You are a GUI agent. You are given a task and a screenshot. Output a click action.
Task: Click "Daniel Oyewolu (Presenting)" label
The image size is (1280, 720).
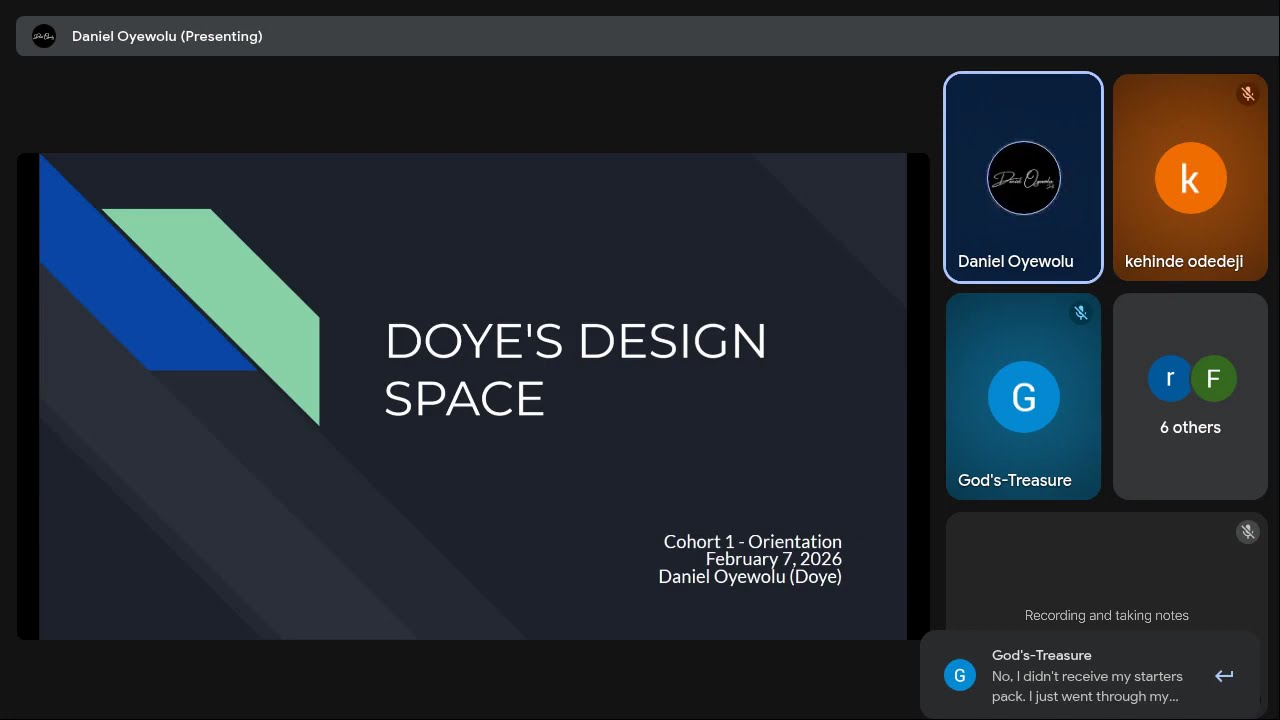point(167,36)
